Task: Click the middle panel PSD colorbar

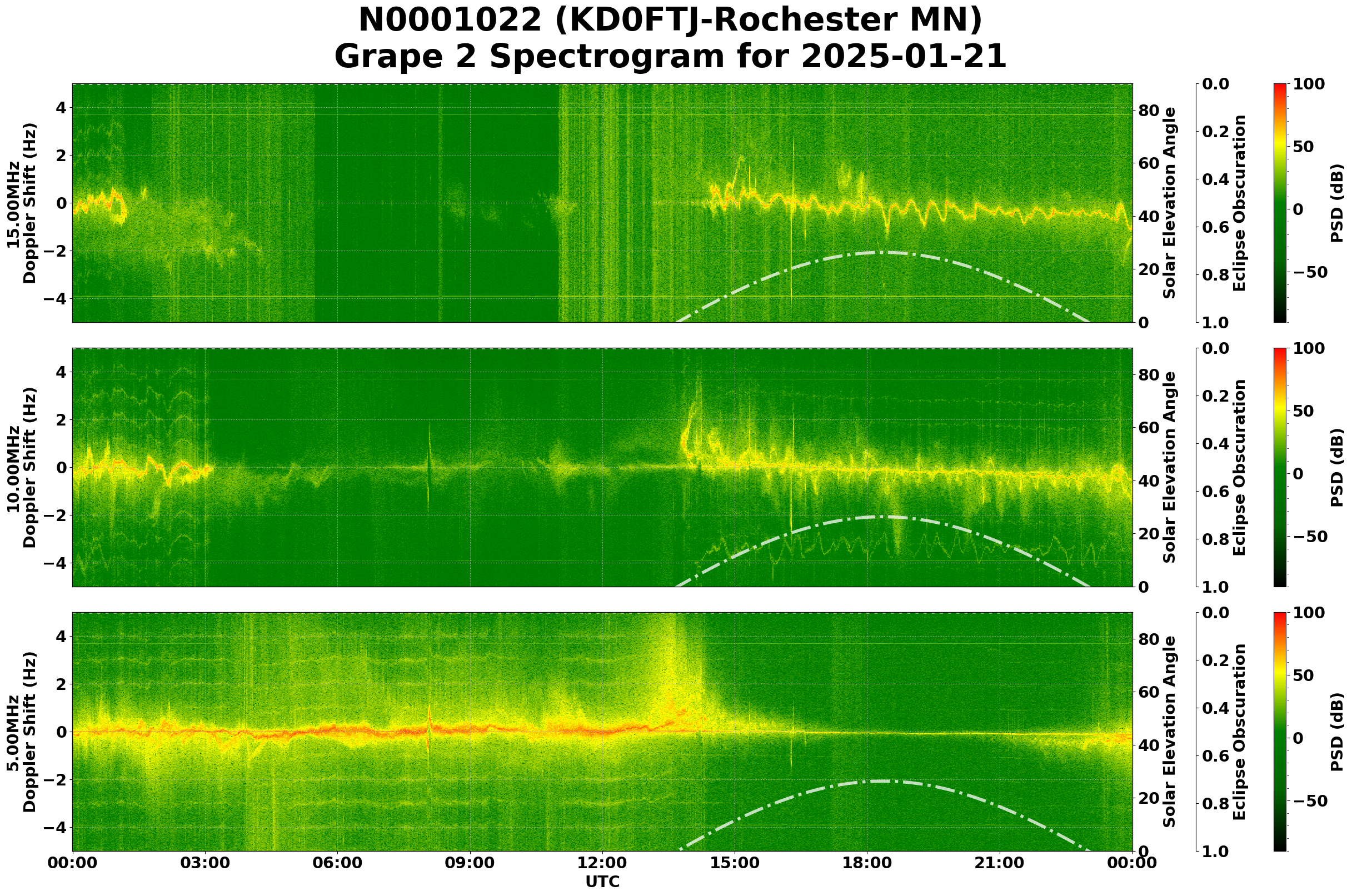Action: (x=1280, y=467)
